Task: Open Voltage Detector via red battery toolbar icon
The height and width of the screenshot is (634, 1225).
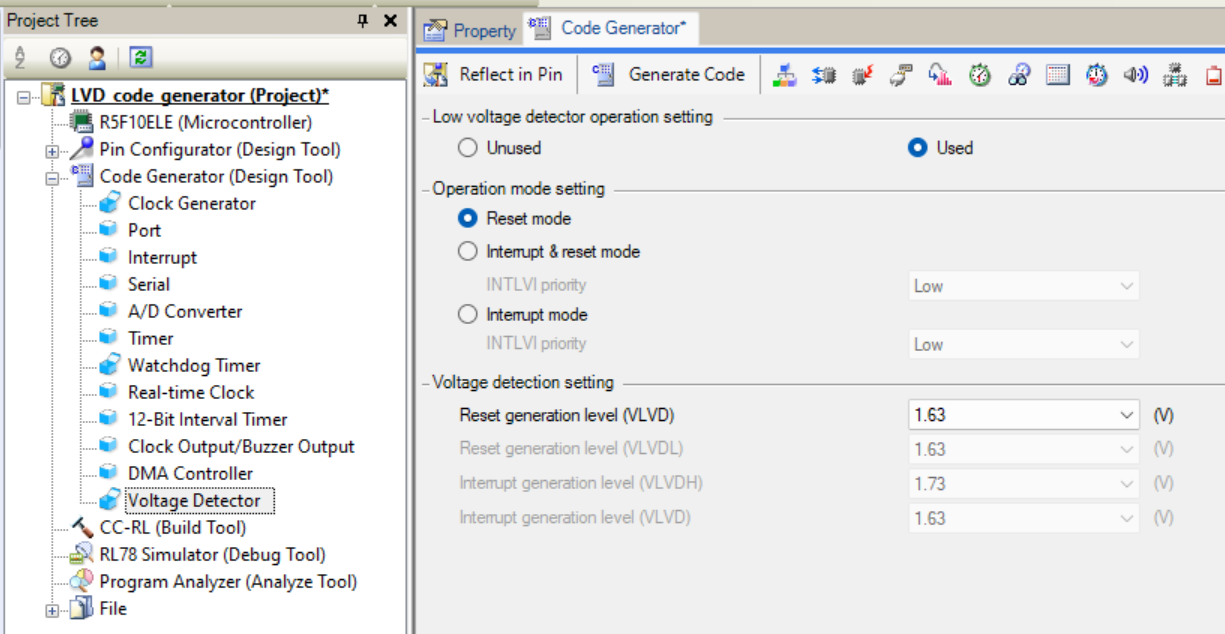Action: coord(1213,75)
